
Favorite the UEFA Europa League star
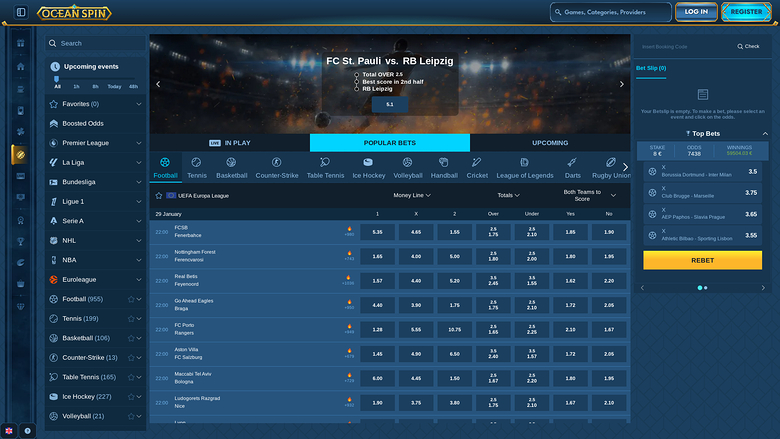159,196
